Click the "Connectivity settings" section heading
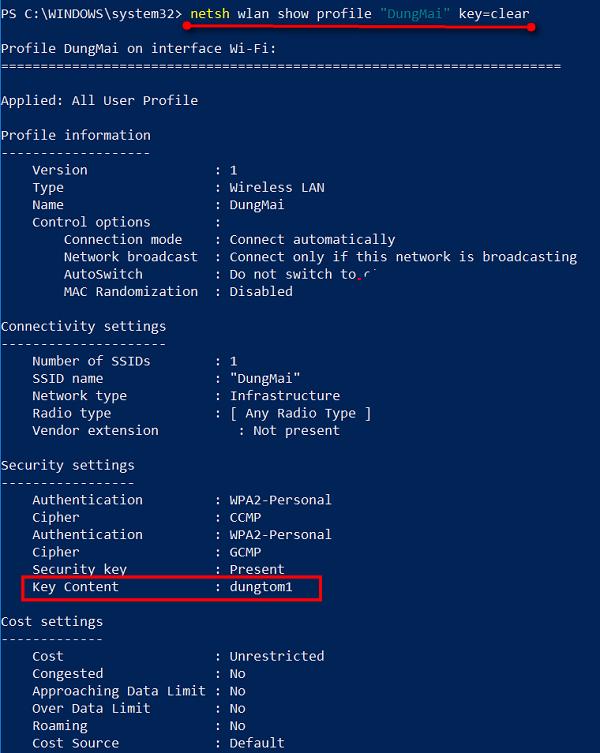This screenshot has width=600, height=753. pyautogui.click(x=84, y=326)
